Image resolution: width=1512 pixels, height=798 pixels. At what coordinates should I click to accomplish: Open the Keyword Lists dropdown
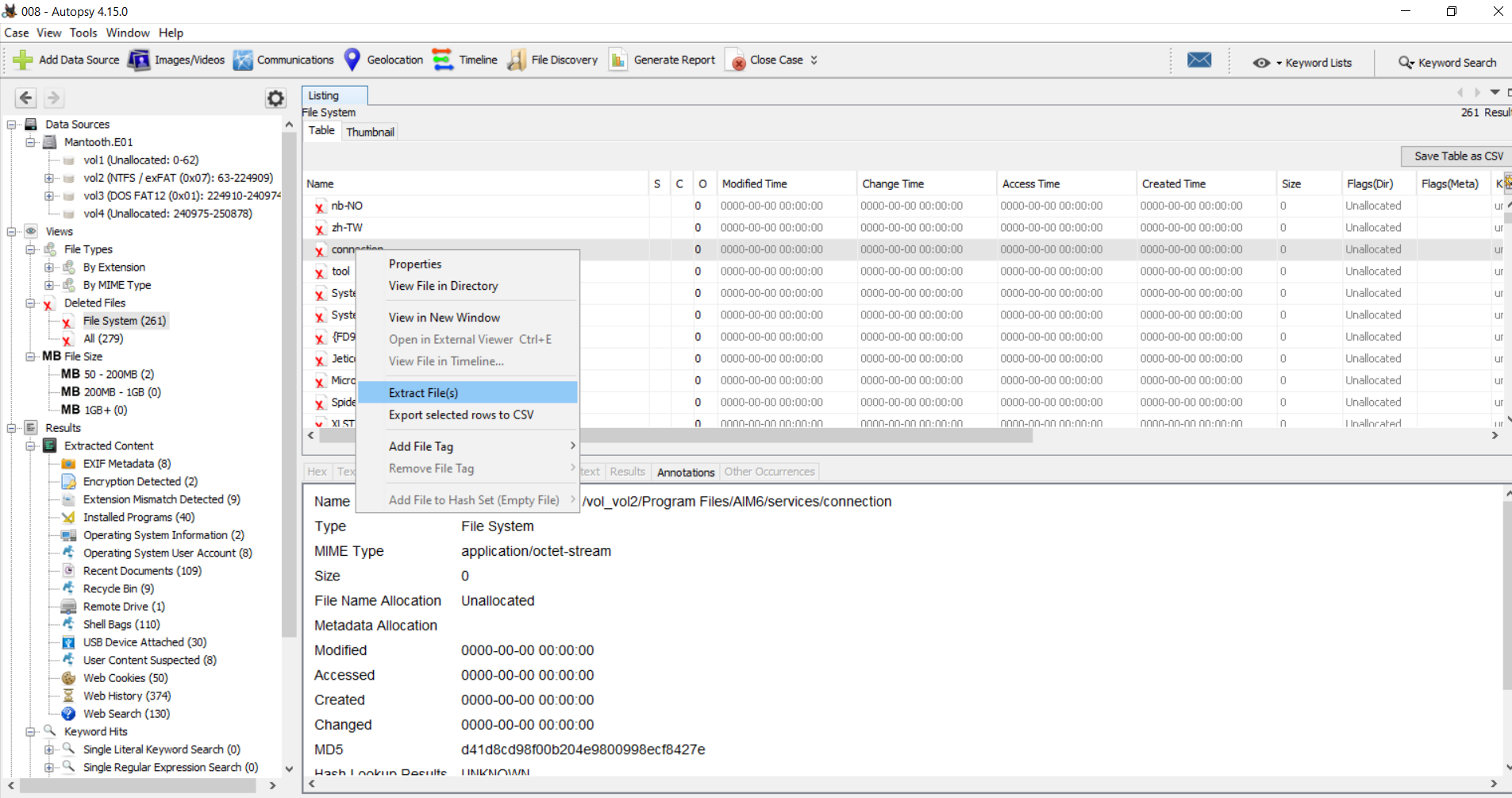[1302, 63]
